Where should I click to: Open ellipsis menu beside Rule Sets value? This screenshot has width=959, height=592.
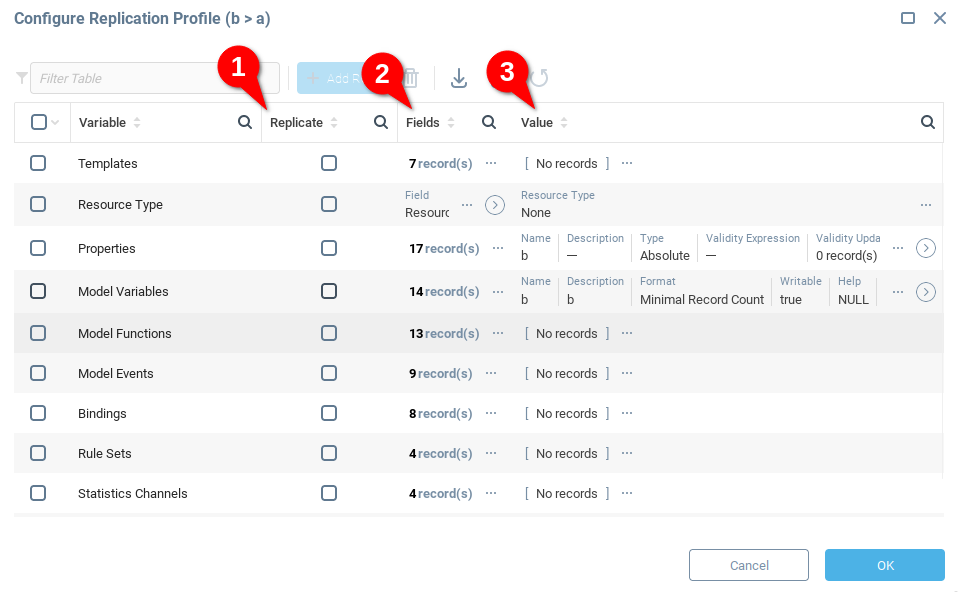[627, 453]
